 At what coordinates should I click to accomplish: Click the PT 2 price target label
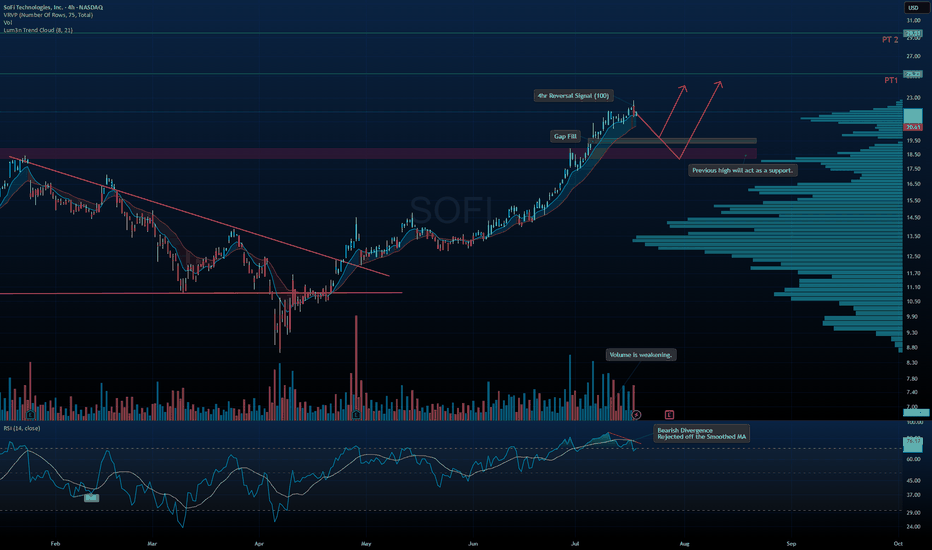coord(890,40)
